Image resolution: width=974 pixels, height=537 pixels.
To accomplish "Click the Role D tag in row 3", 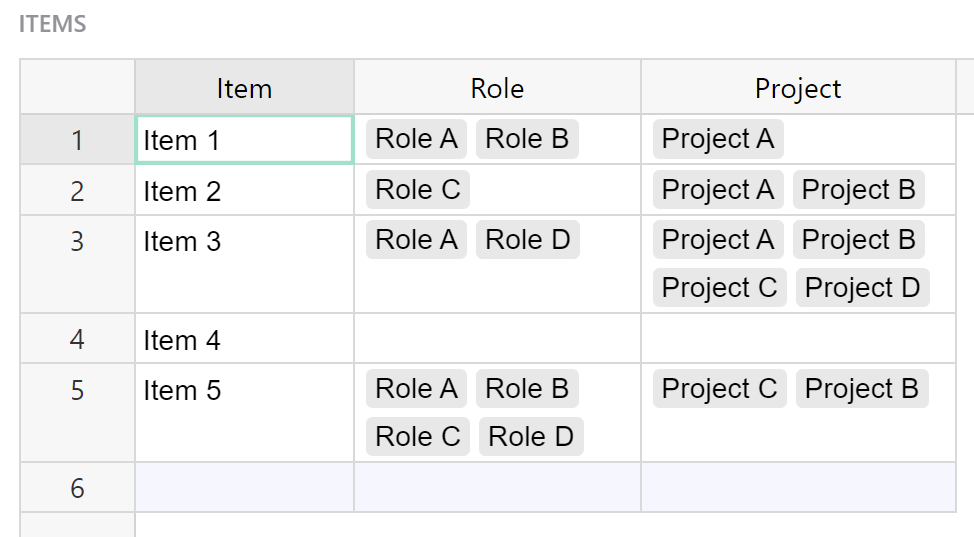I will [x=527, y=239].
